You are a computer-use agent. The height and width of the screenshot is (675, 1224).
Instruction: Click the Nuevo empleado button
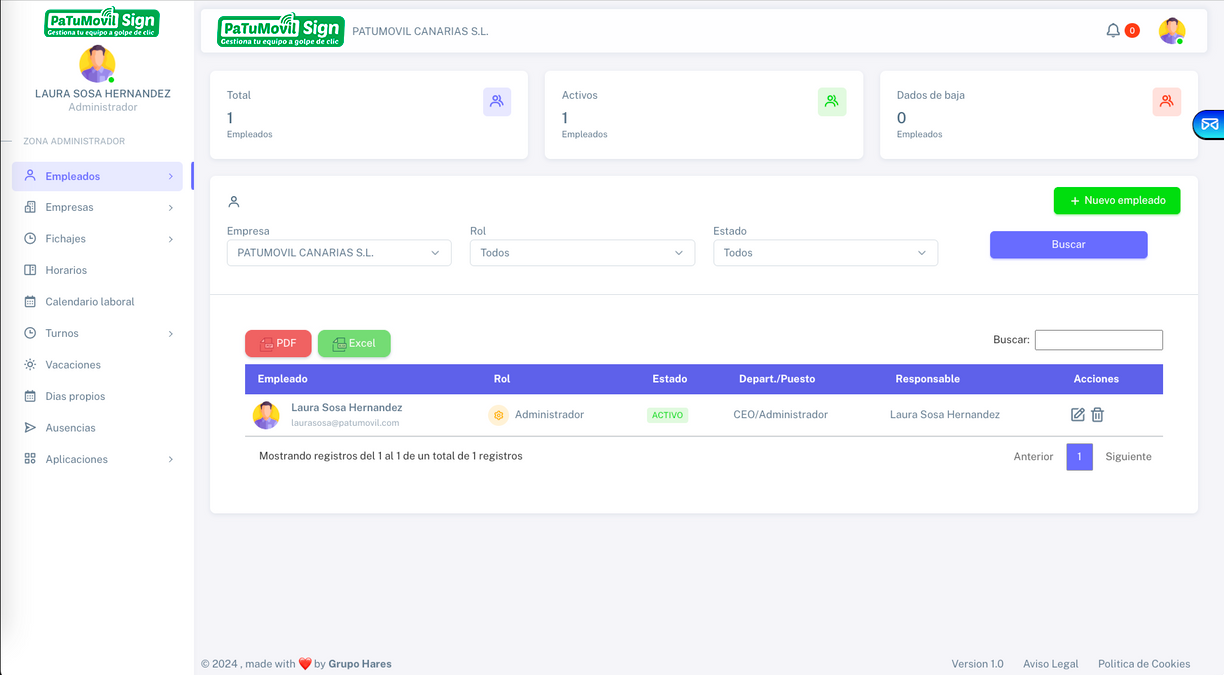(x=1116, y=201)
